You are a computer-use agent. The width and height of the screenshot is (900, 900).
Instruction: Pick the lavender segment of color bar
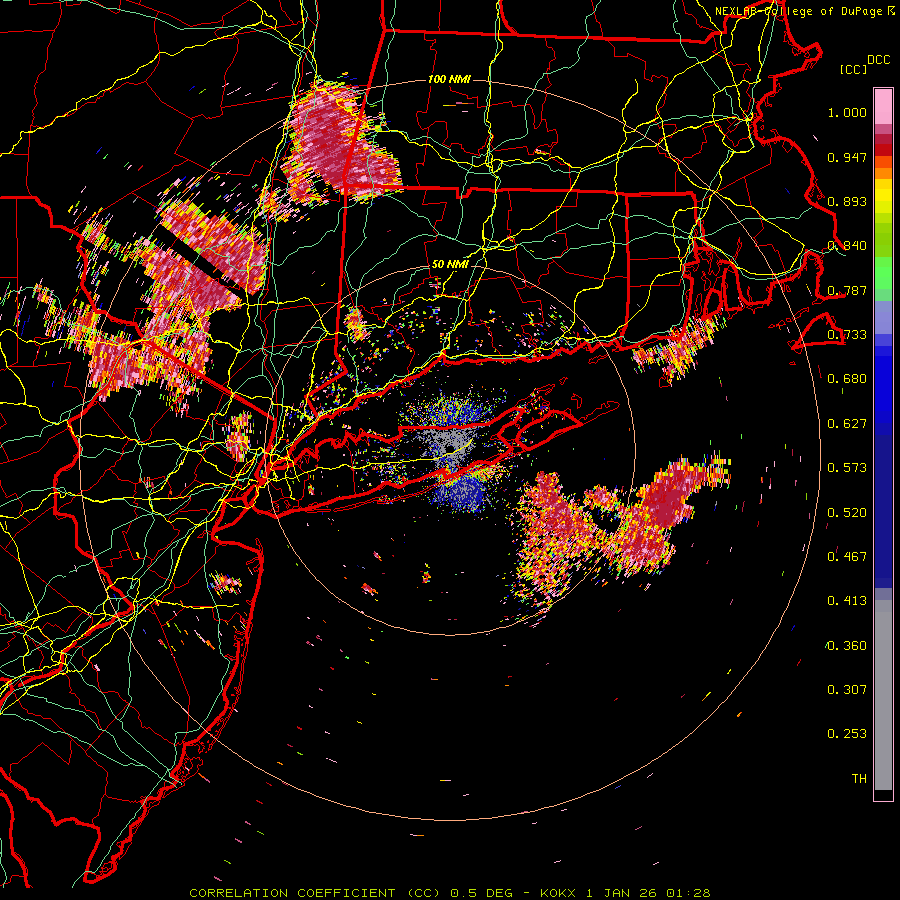[x=883, y=317]
